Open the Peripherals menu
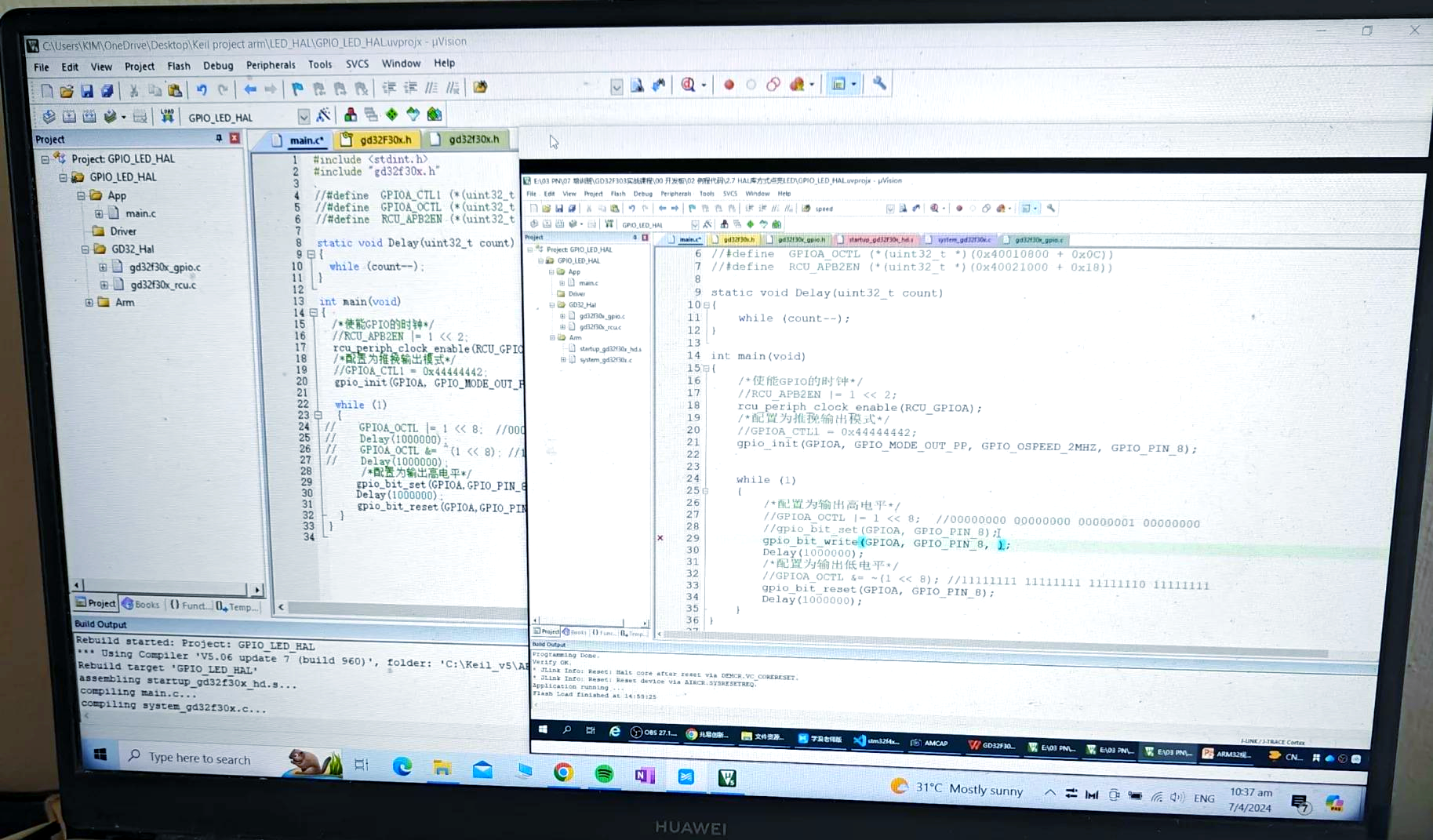Image resolution: width=1433 pixels, height=840 pixels. tap(271, 65)
